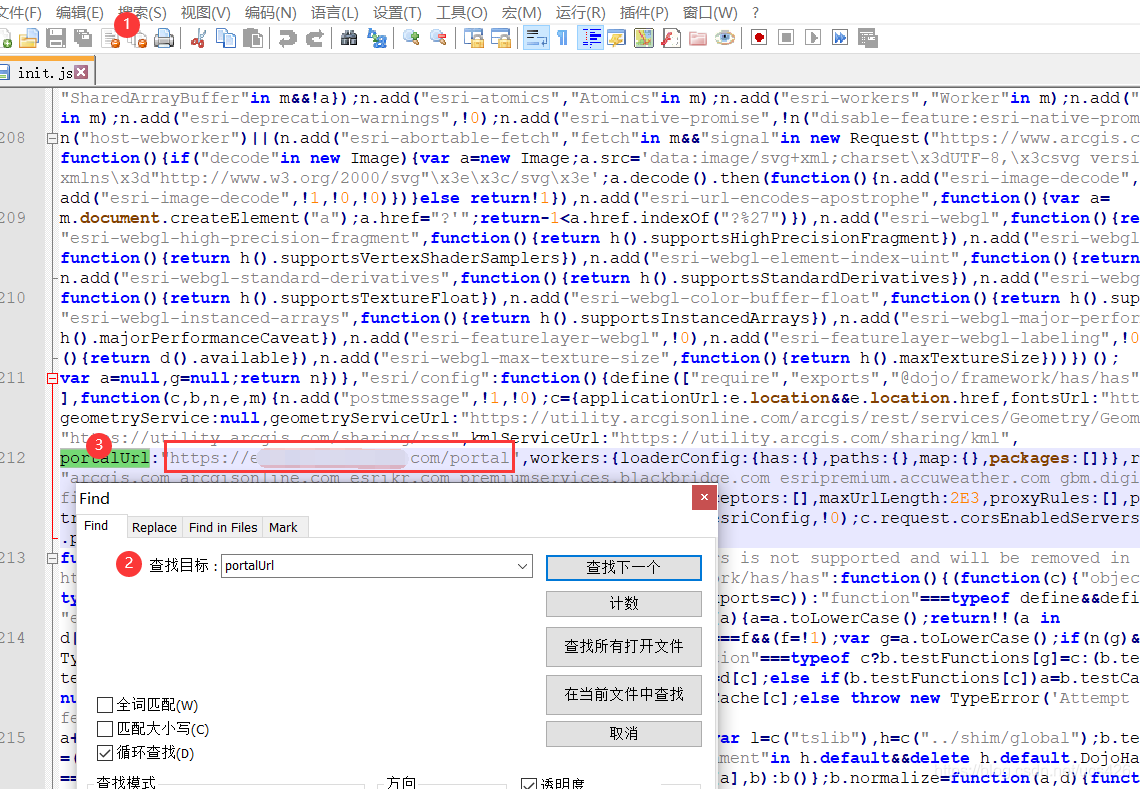Click 查找所有打开文件 button
The height and width of the screenshot is (789, 1140).
coord(624,646)
